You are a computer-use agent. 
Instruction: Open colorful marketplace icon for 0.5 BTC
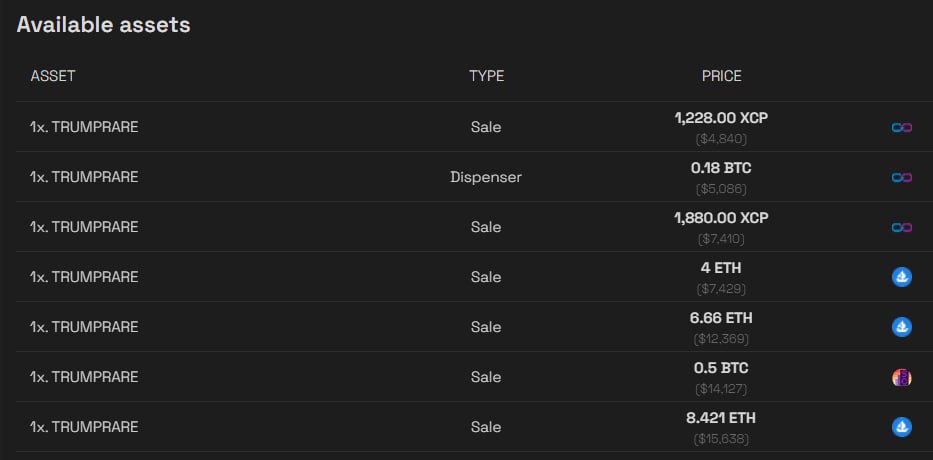(x=901, y=377)
